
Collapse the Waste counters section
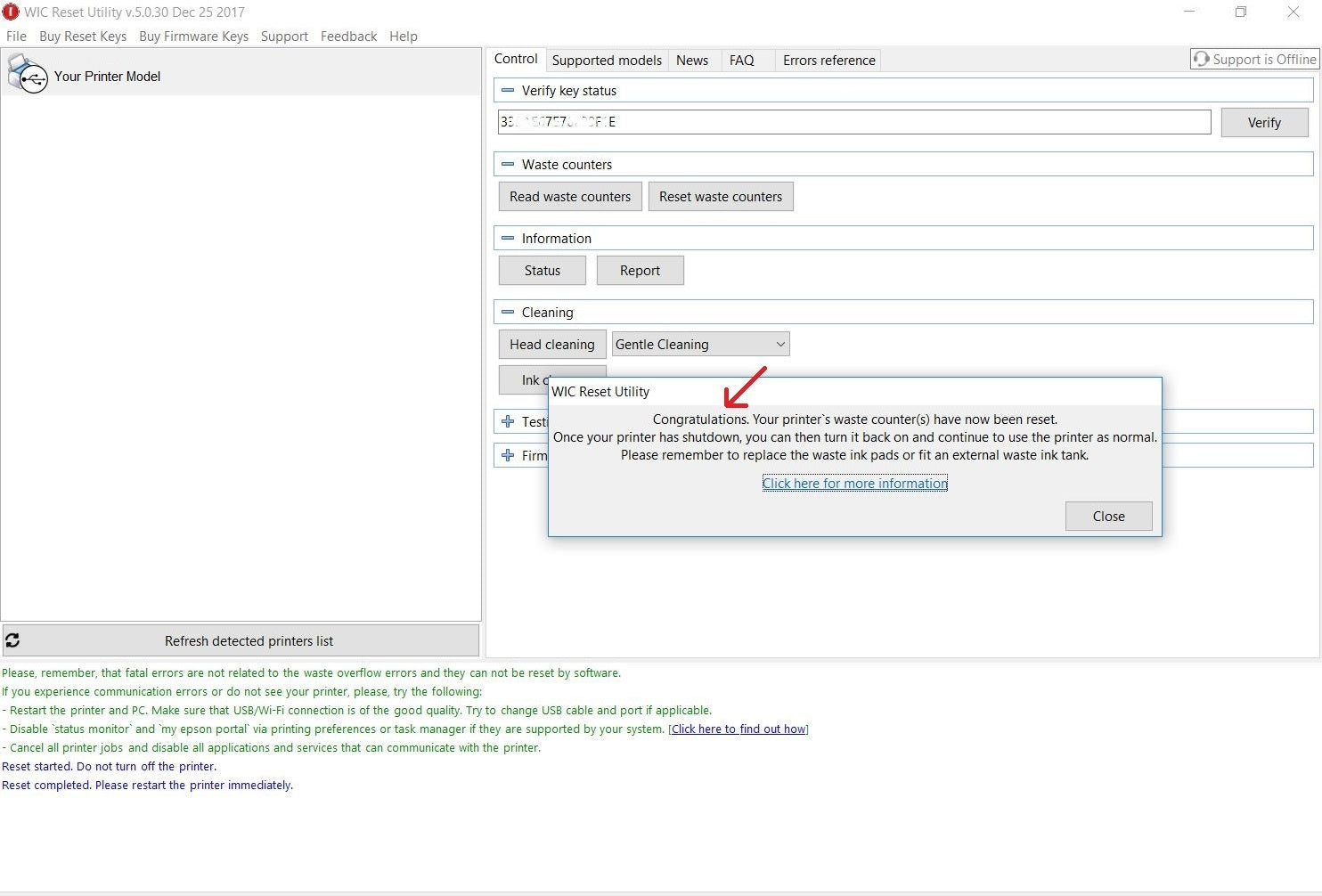pyautogui.click(x=508, y=164)
